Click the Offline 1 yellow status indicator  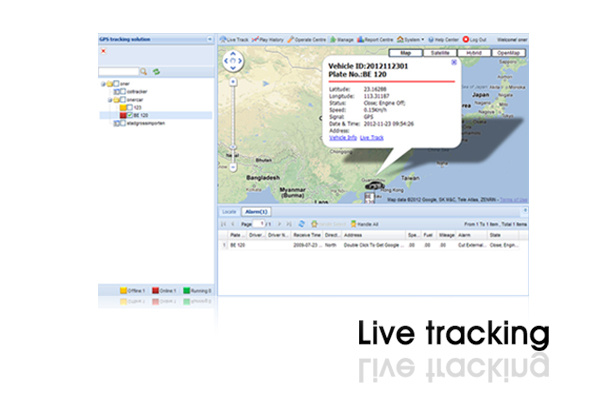(132, 291)
